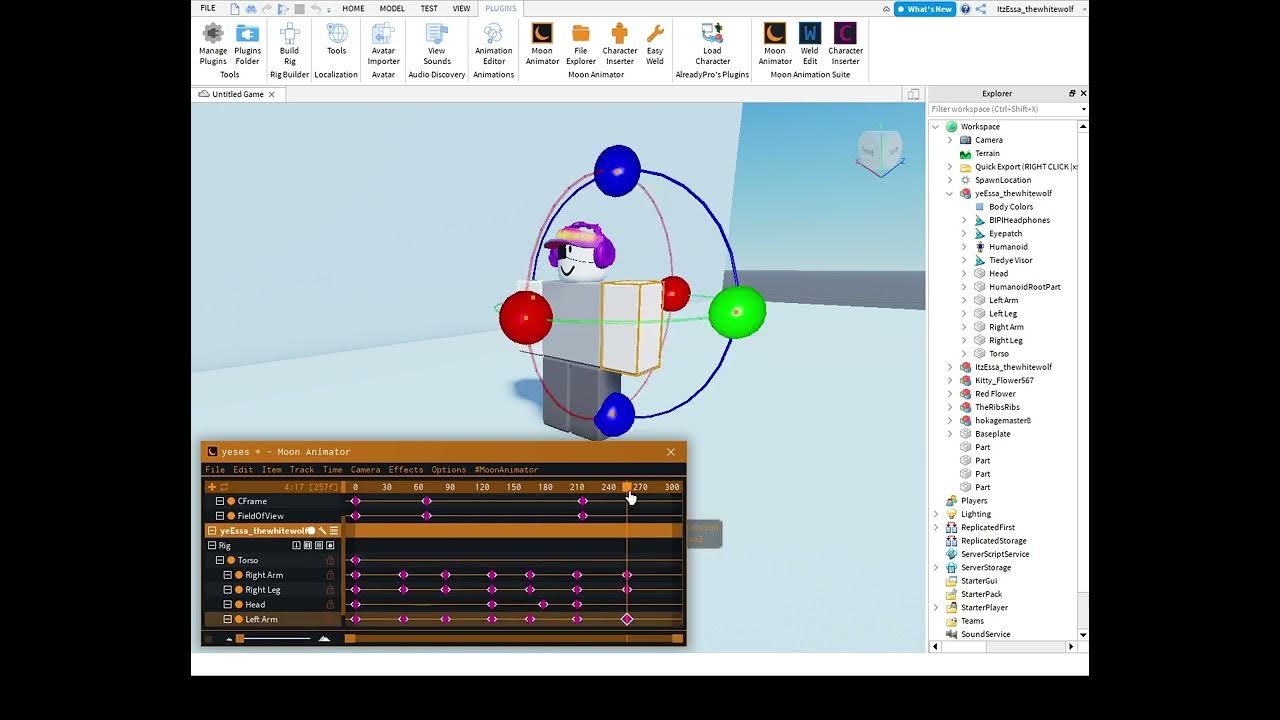Click the red rotation handle on the left

(526, 317)
